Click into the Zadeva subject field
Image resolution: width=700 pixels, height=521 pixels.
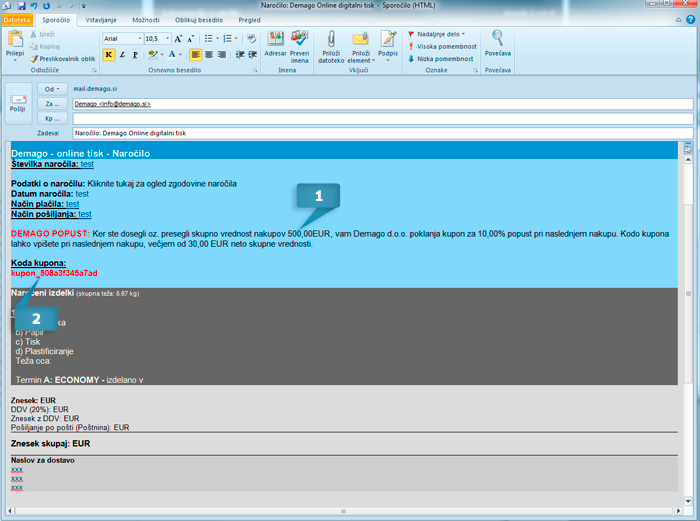click(383, 133)
